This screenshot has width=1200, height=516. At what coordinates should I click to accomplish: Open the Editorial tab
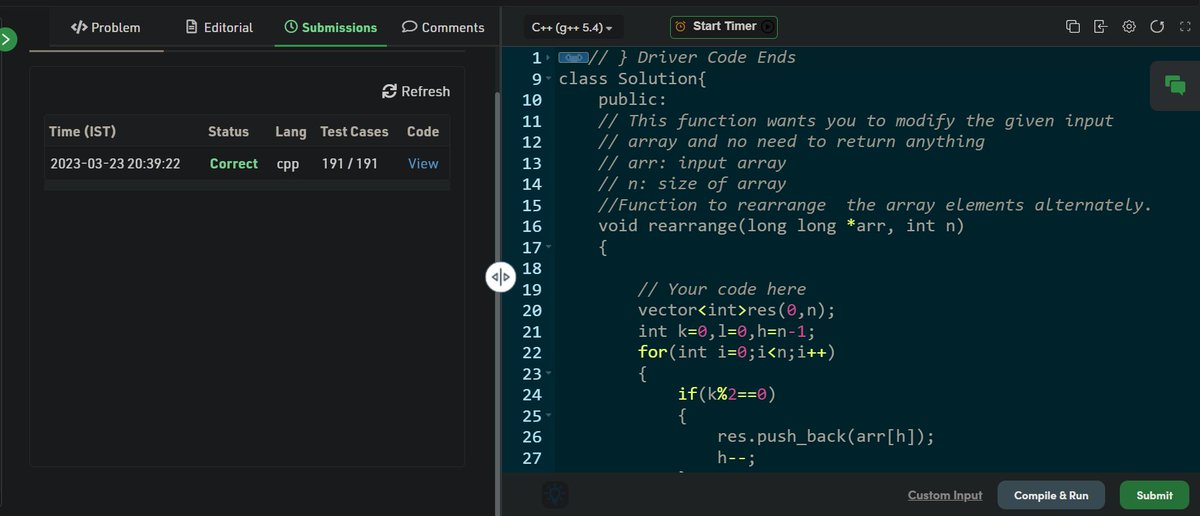coord(220,27)
